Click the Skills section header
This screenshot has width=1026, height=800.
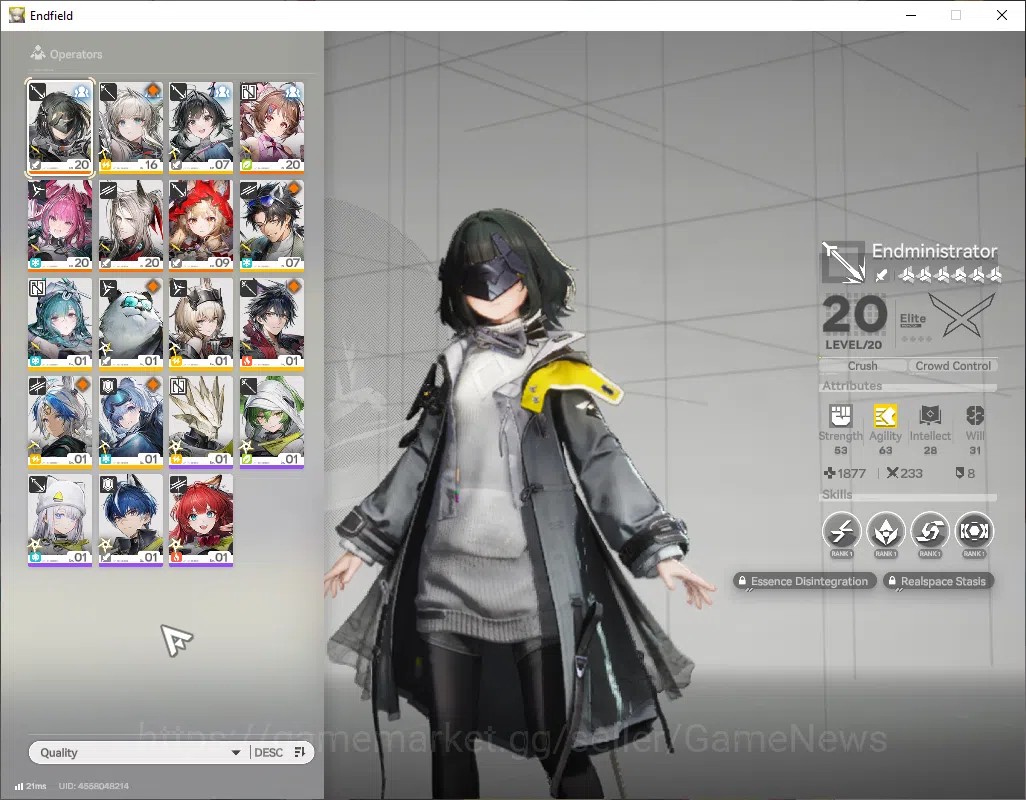[837, 494]
